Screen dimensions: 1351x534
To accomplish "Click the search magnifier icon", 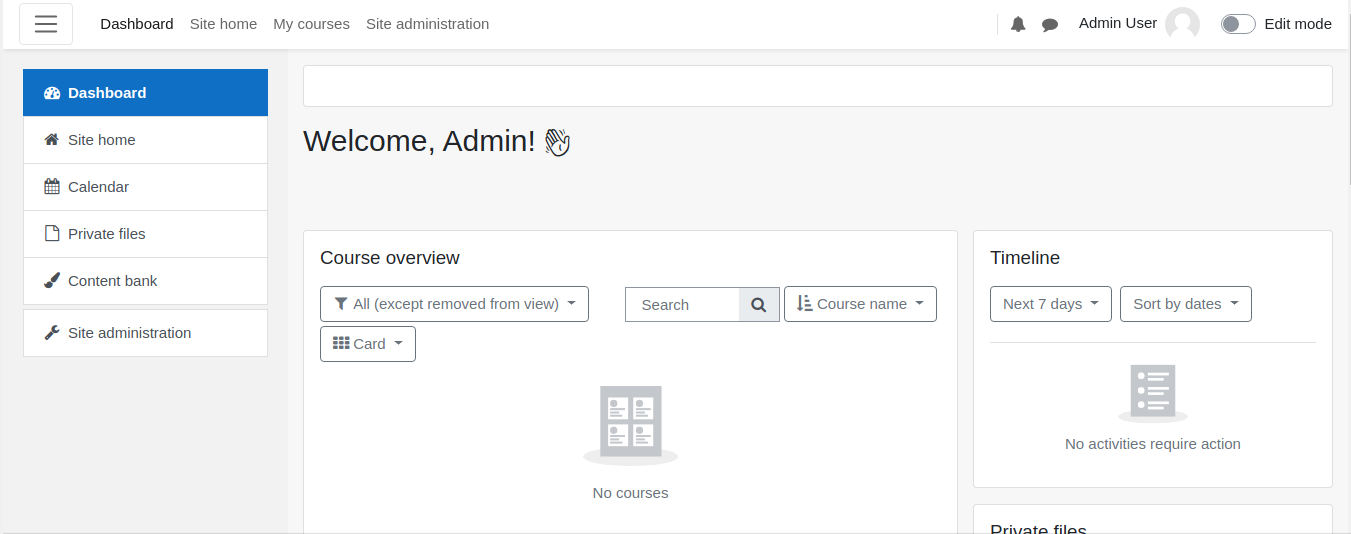I will pyautogui.click(x=759, y=305).
